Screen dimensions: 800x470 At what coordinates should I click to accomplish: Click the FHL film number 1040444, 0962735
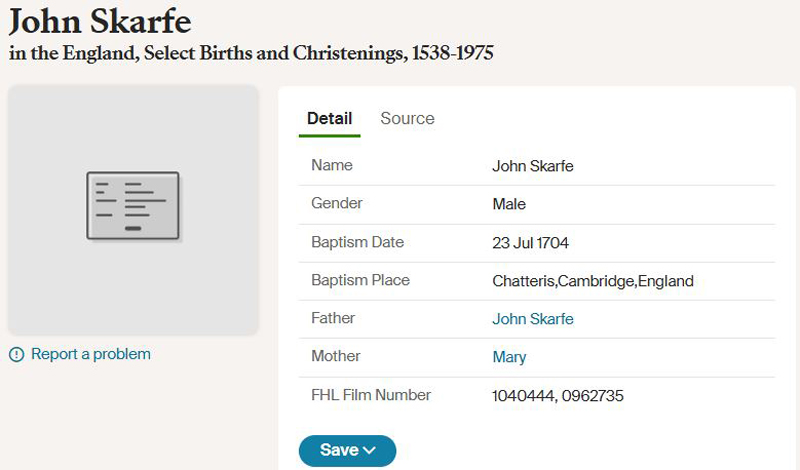558,395
